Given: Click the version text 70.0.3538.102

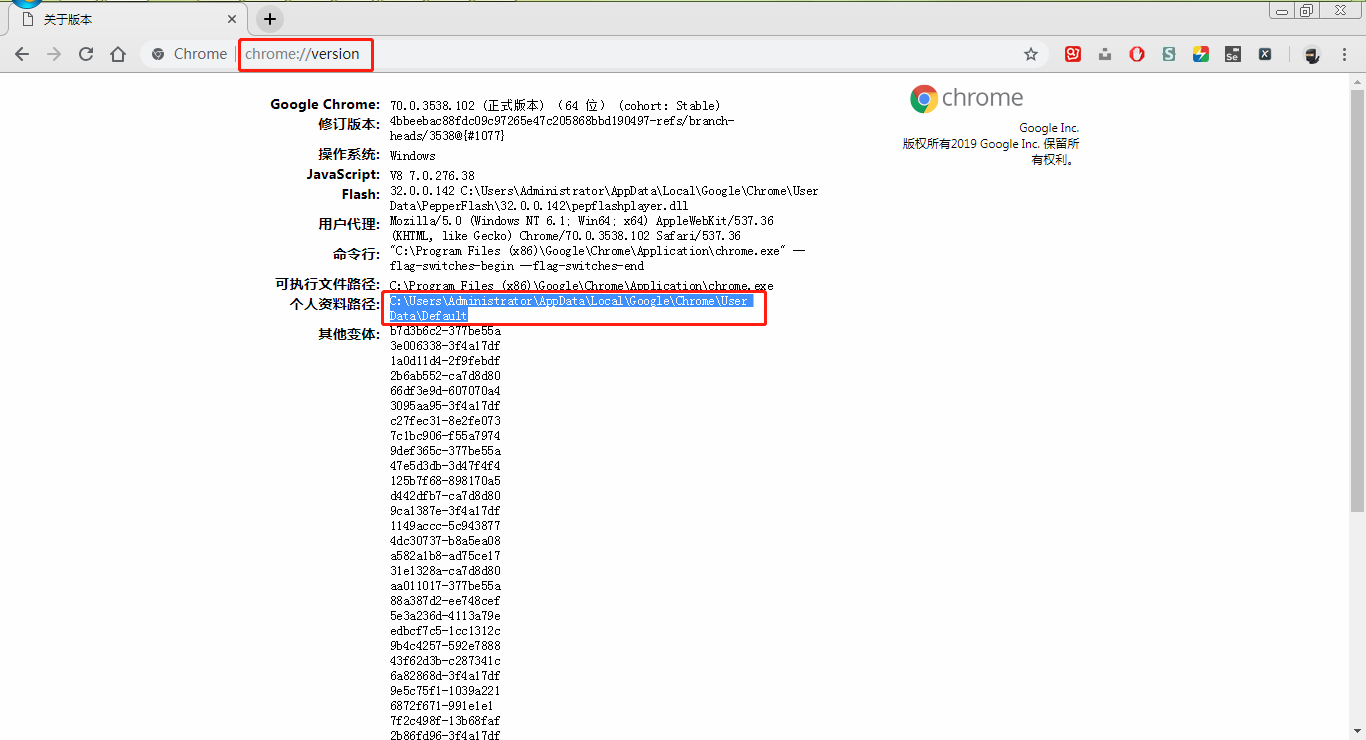Looking at the screenshot, I should [x=435, y=105].
